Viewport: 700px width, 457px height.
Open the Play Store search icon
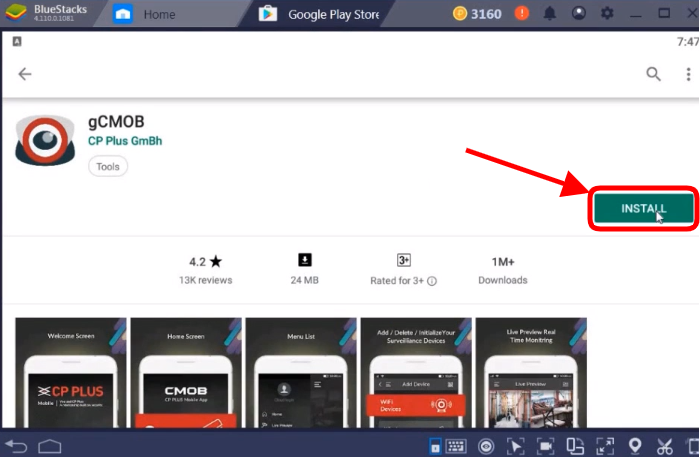coord(653,74)
